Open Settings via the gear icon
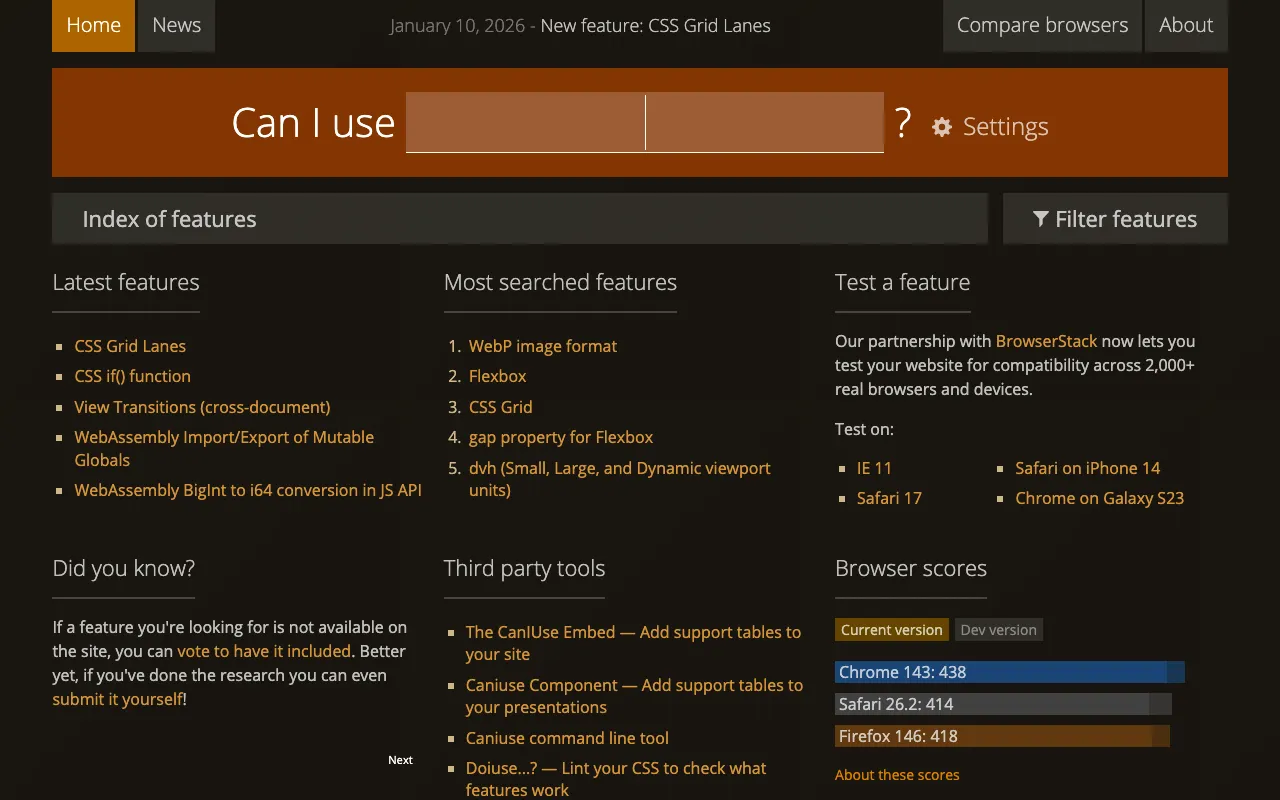 [x=941, y=127]
